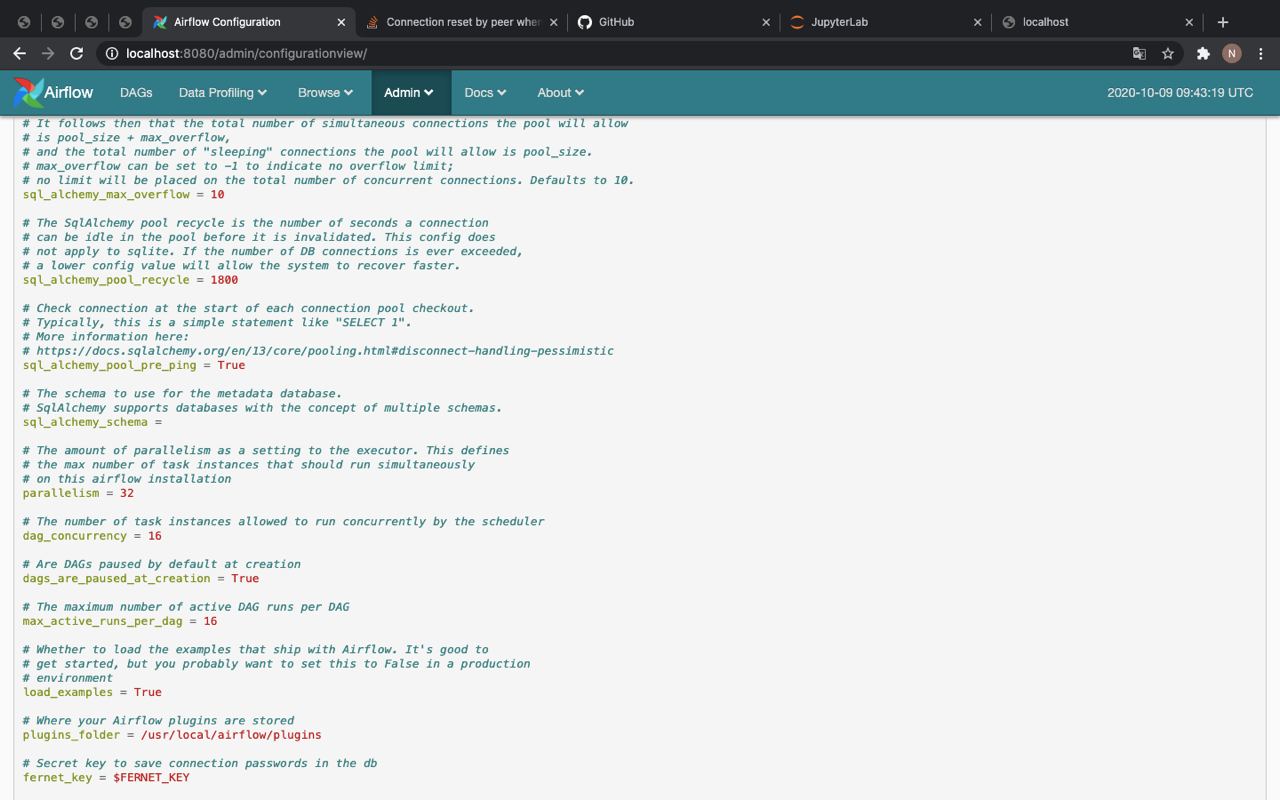1280x800 pixels.
Task: Click the sql_alchemy_pool_recycle value 1800
Action: (x=224, y=280)
